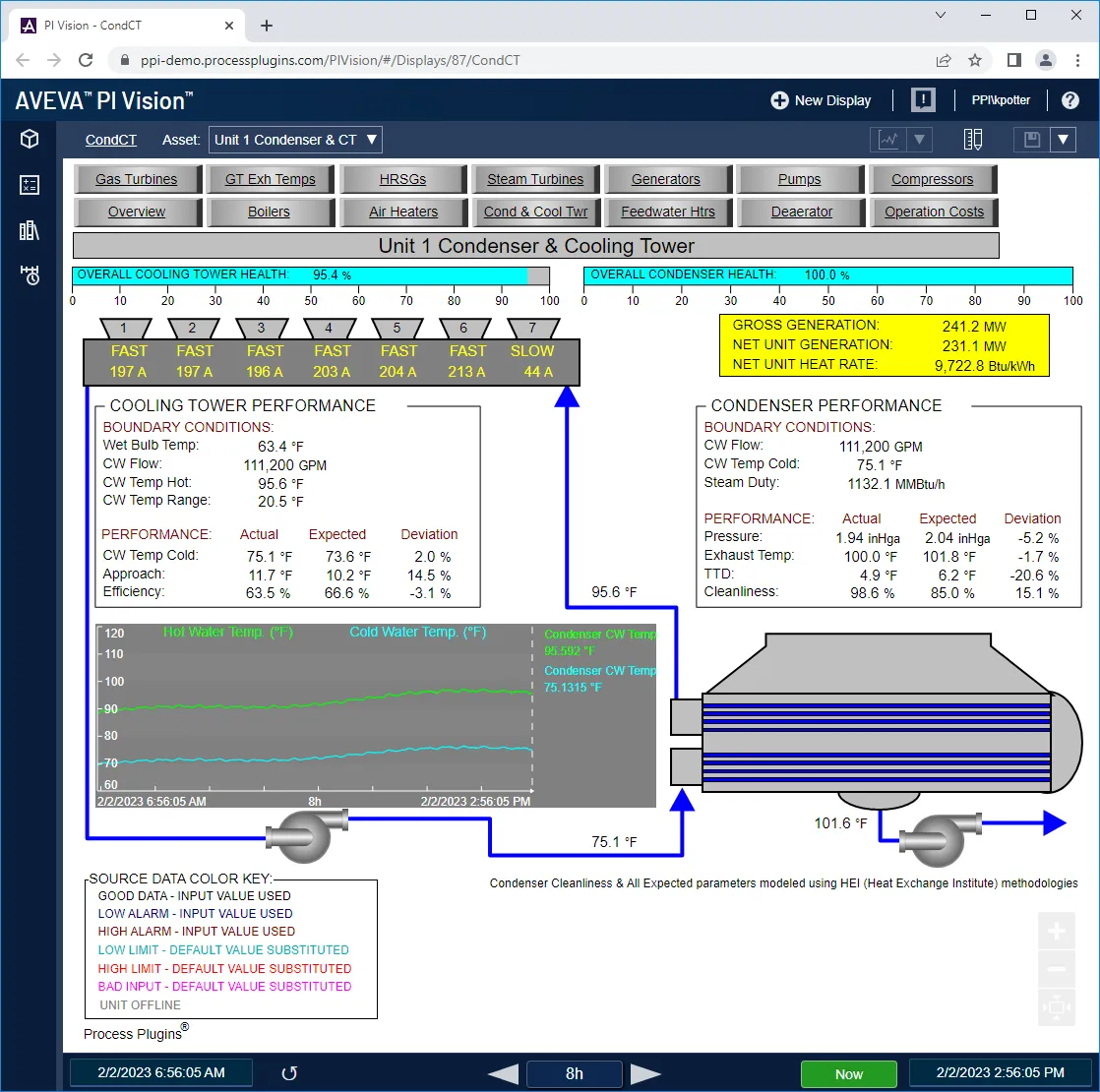Click the Steam Duty 1132.1 MMBtu/h value

(x=896, y=484)
